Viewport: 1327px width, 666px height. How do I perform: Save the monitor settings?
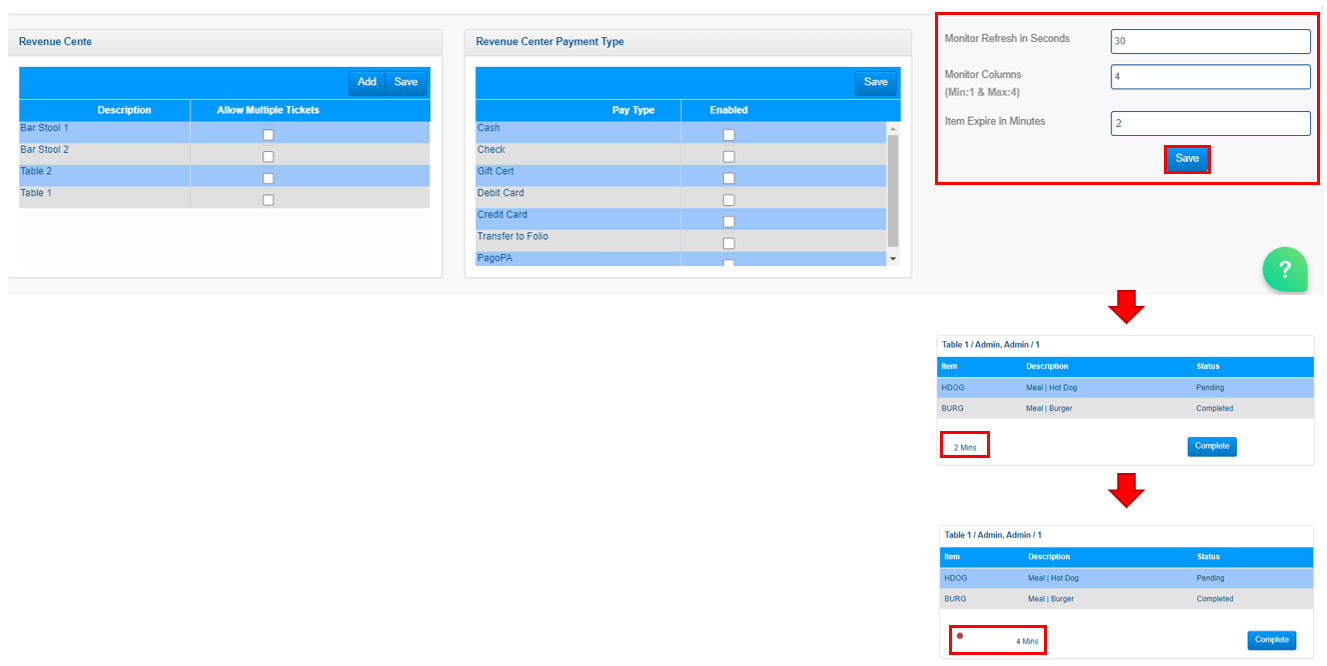(x=1187, y=159)
